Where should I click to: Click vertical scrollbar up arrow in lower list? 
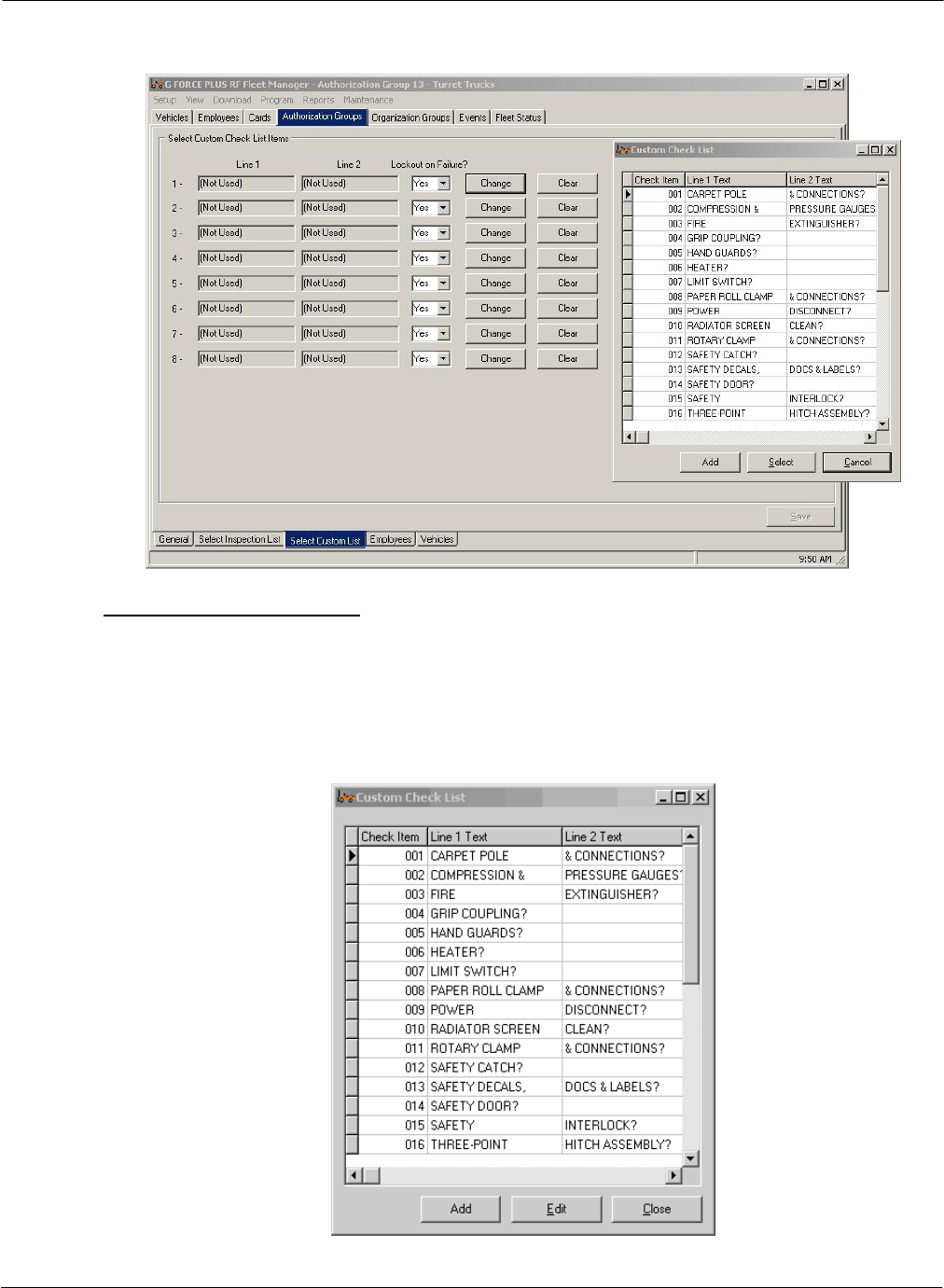[x=691, y=836]
